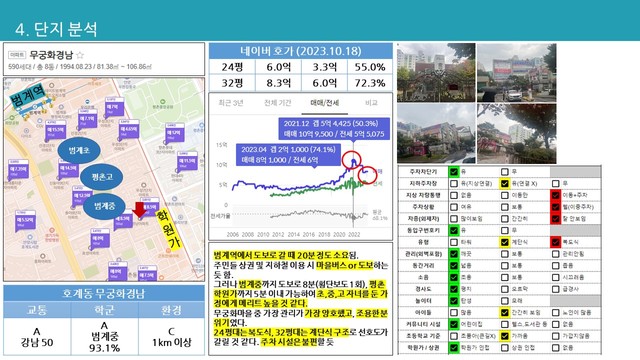
Task: Open the bottom-right tree and apartment photo
Action: (x=516, y=133)
